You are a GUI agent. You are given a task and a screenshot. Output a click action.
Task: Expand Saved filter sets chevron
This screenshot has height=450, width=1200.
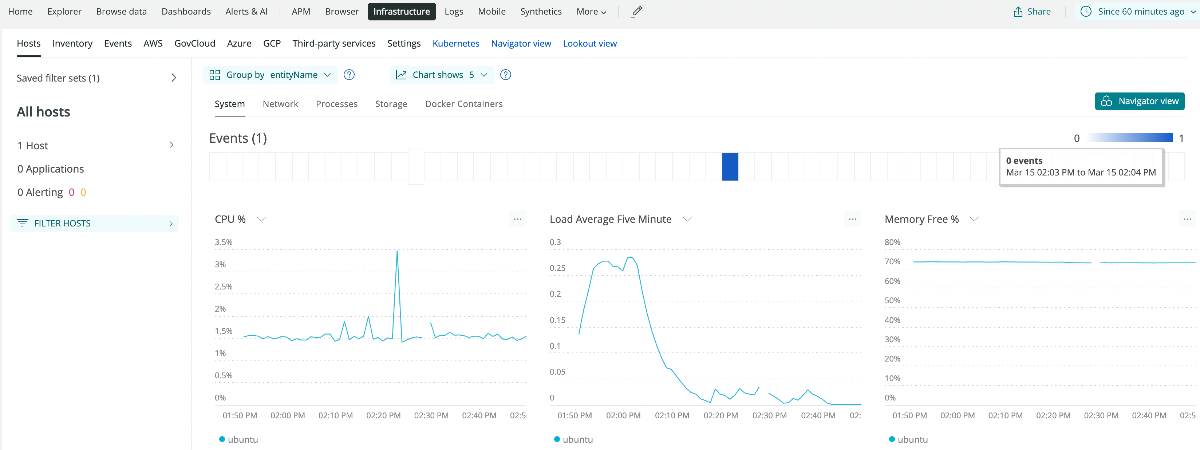point(172,78)
